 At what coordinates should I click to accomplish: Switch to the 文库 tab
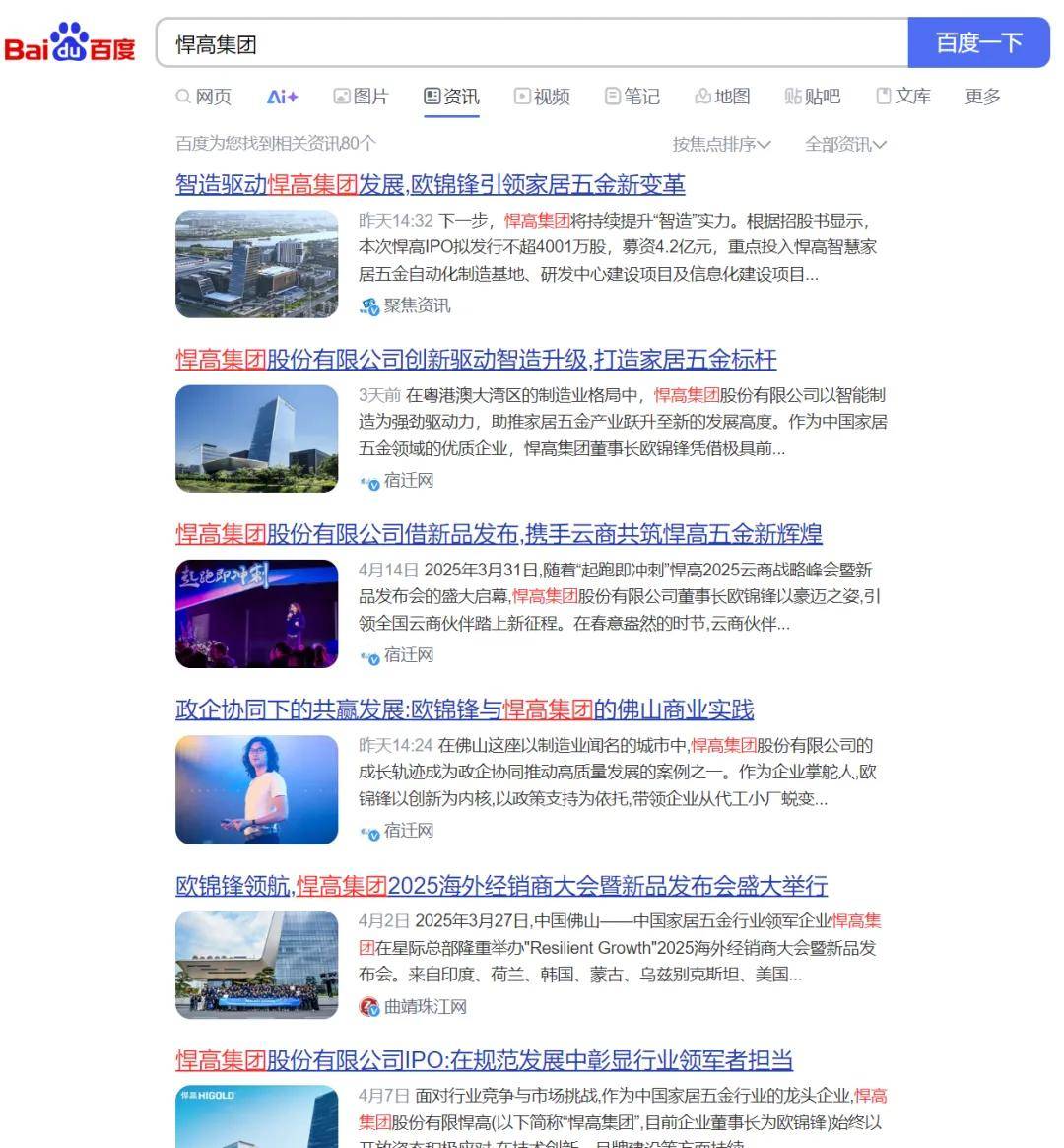903,97
